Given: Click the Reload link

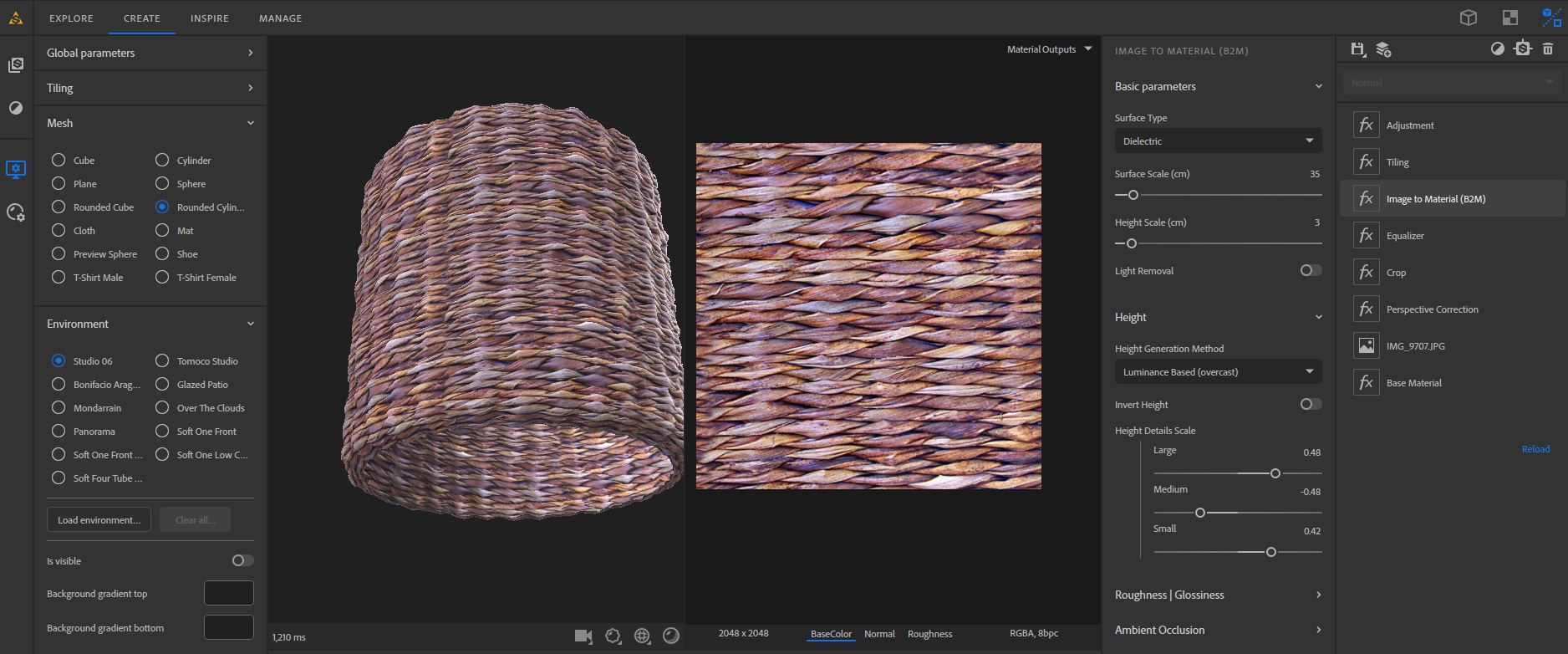Looking at the screenshot, I should click(1535, 449).
